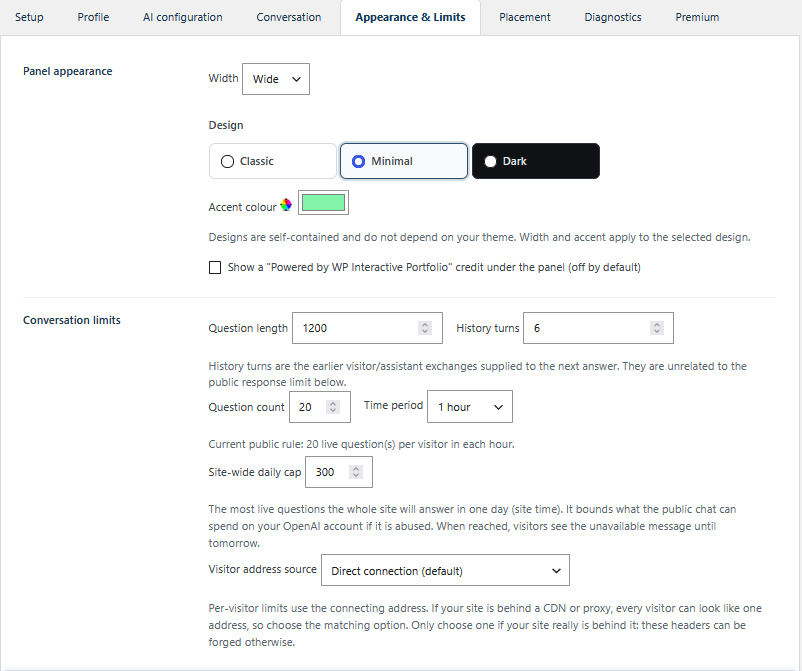This screenshot has width=802, height=671.
Task: Open the Setup tab
Action: 29,17
